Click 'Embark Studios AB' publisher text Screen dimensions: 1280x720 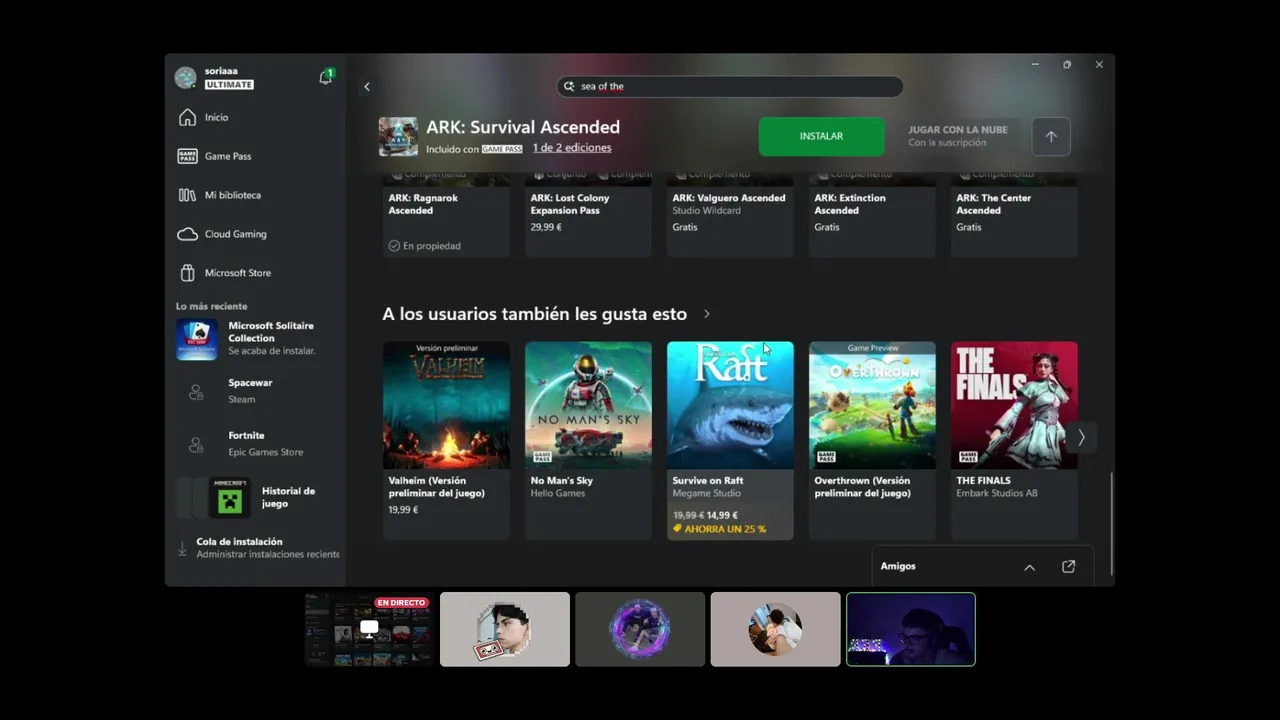tap(997, 493)
